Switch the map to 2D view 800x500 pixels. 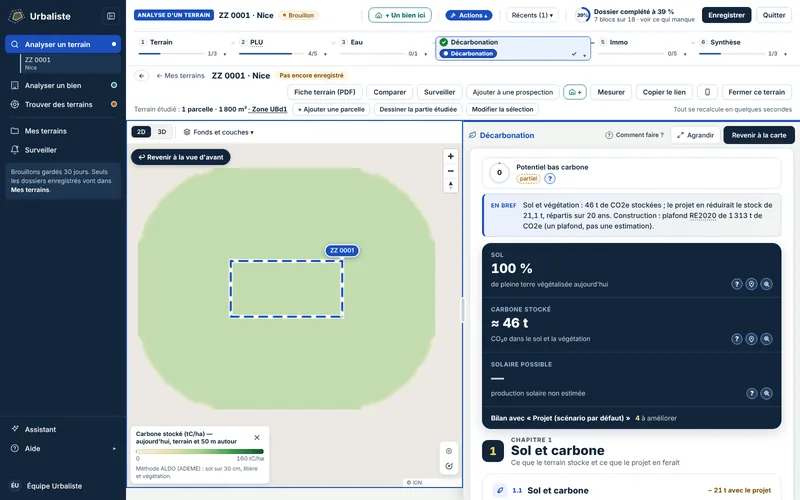141,132
